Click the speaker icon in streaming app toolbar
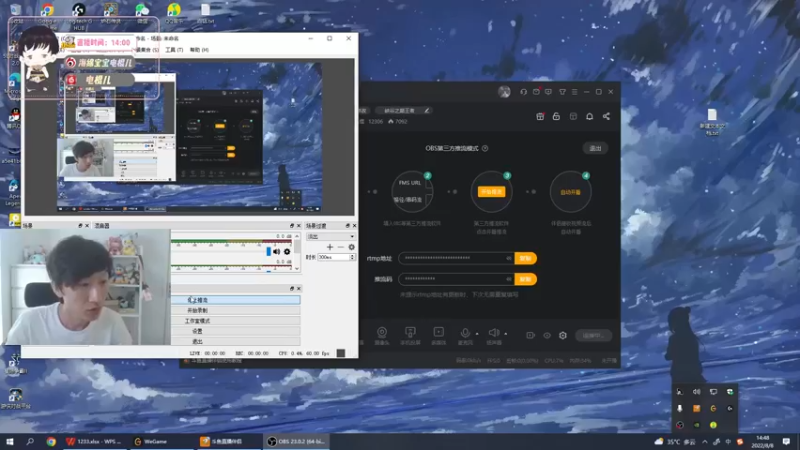The image size is (800, 450). pos(493,333)
